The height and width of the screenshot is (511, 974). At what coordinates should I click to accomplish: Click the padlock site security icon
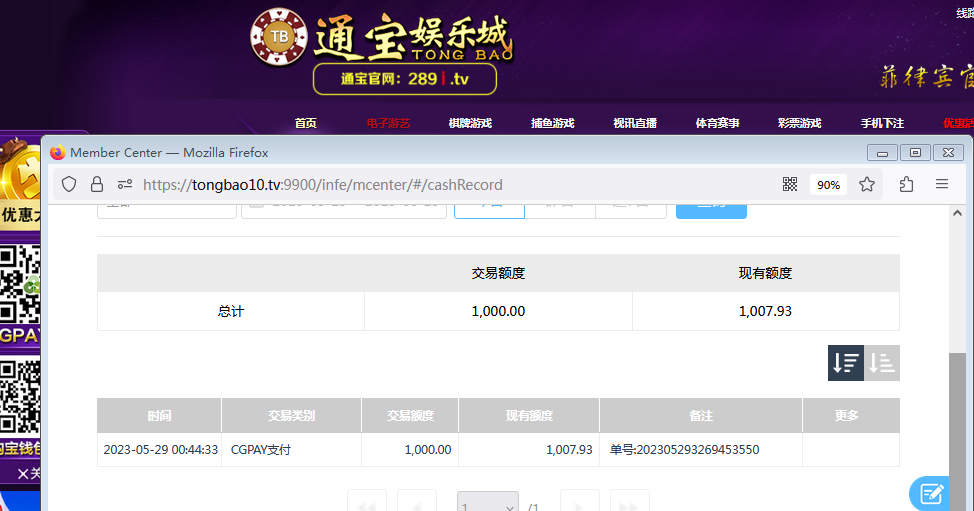pos(97,184)
